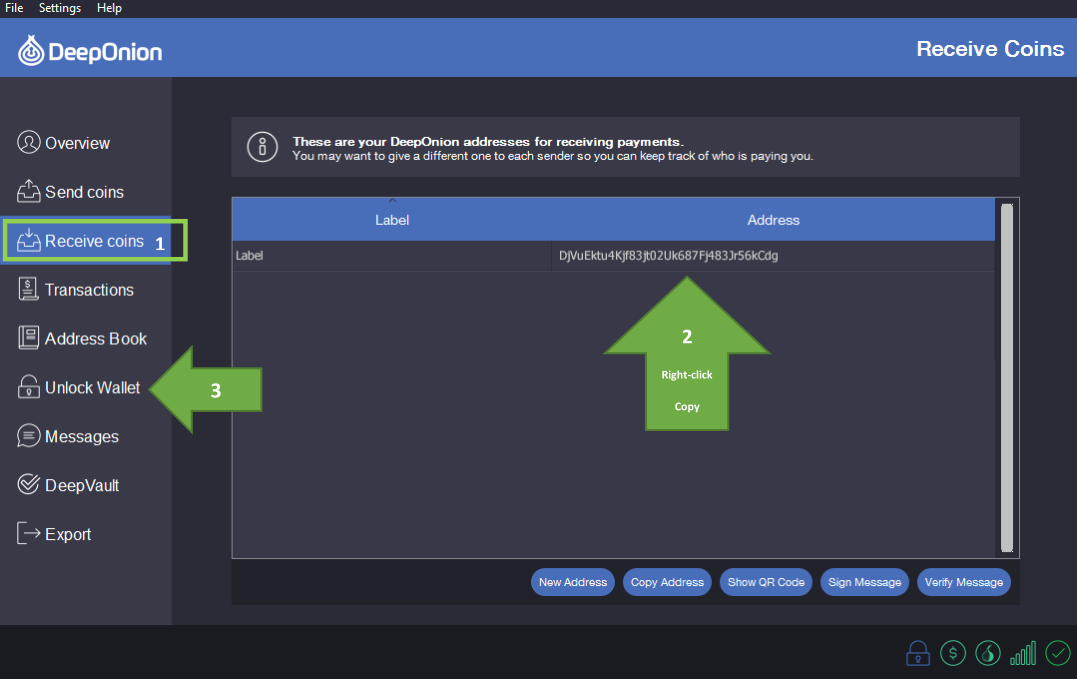Click the Export arrow icon
The width and height of the screenshot is (1077, 679).
(x=28, y=533)
